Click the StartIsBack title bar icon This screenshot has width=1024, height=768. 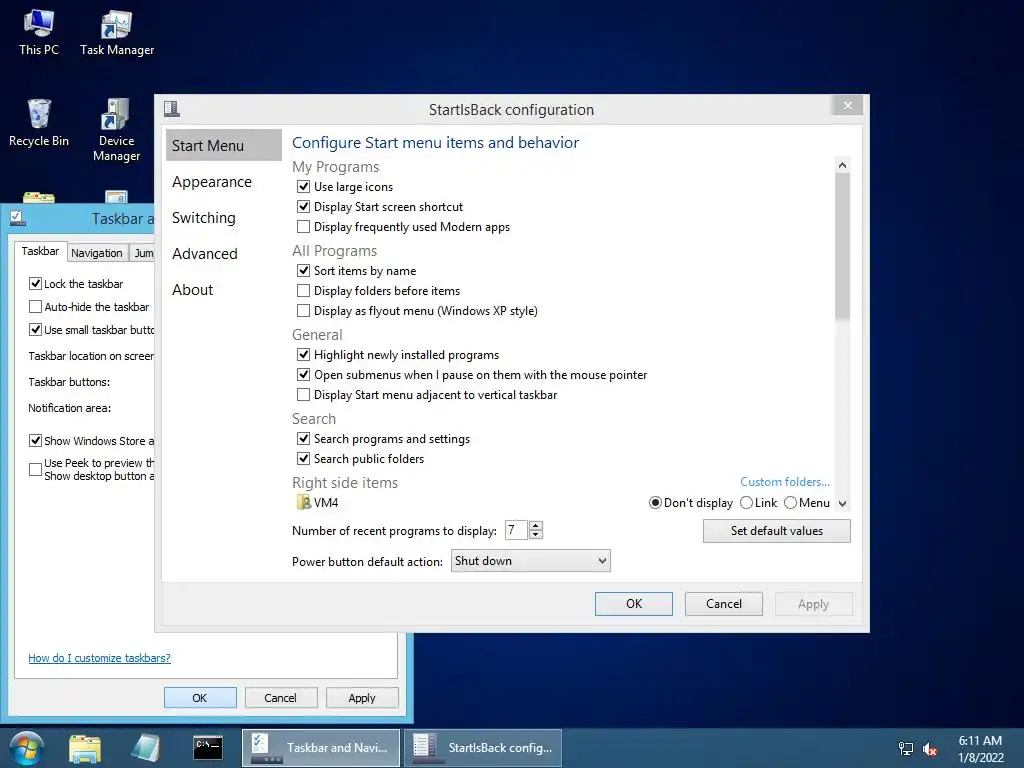172,109
